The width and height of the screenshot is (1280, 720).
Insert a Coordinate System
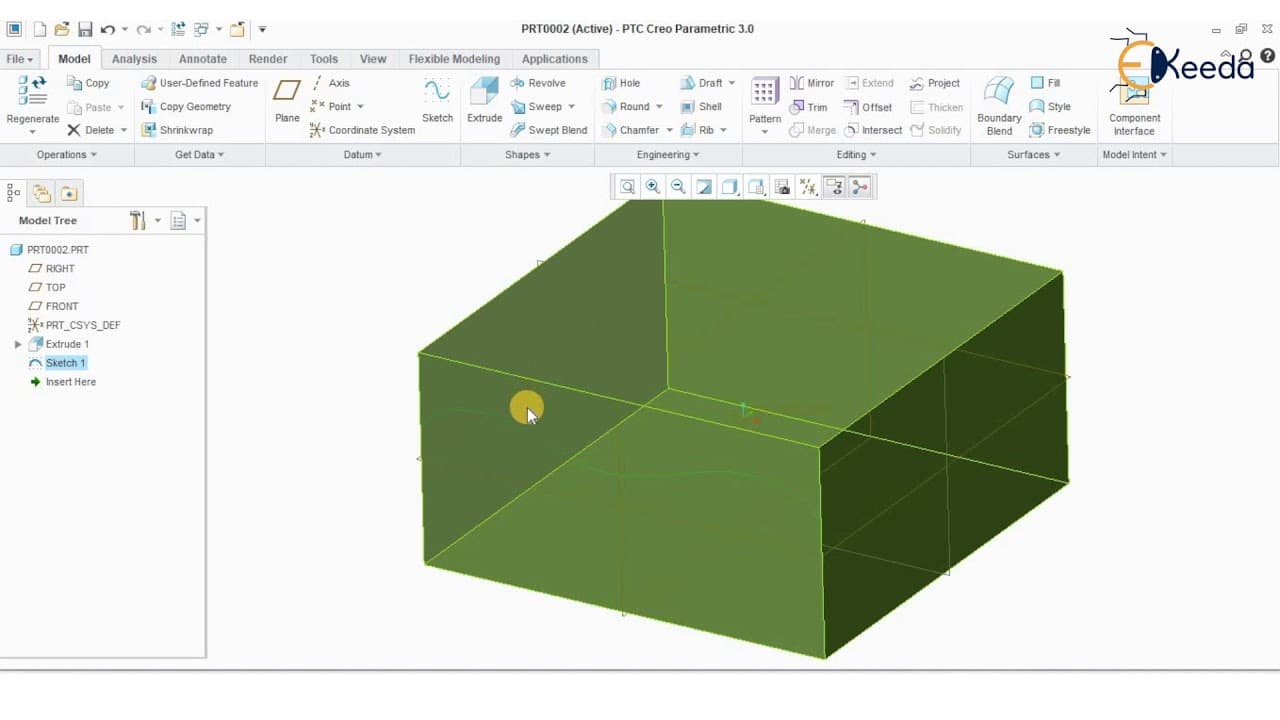tap(362, 130)
